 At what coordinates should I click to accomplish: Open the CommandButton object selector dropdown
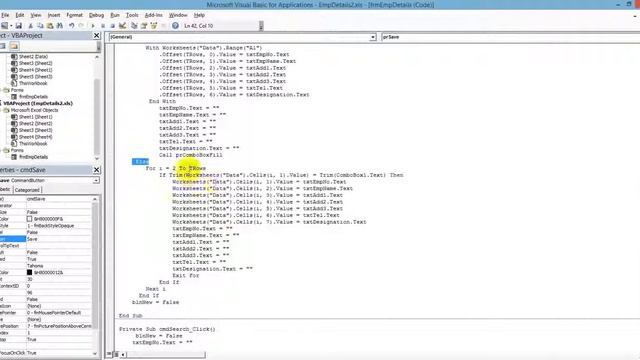96,180
